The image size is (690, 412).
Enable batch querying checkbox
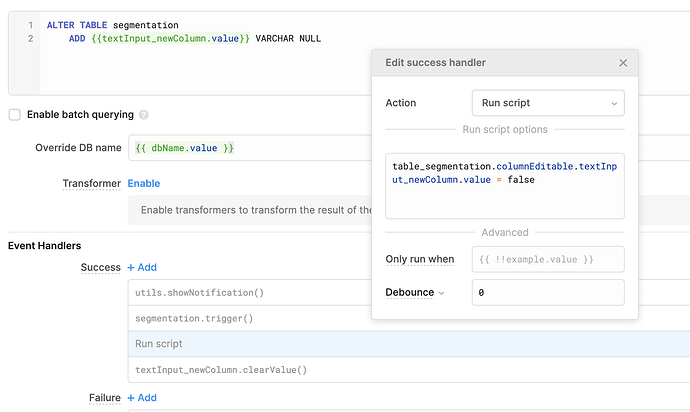click(x=15, y=115)
